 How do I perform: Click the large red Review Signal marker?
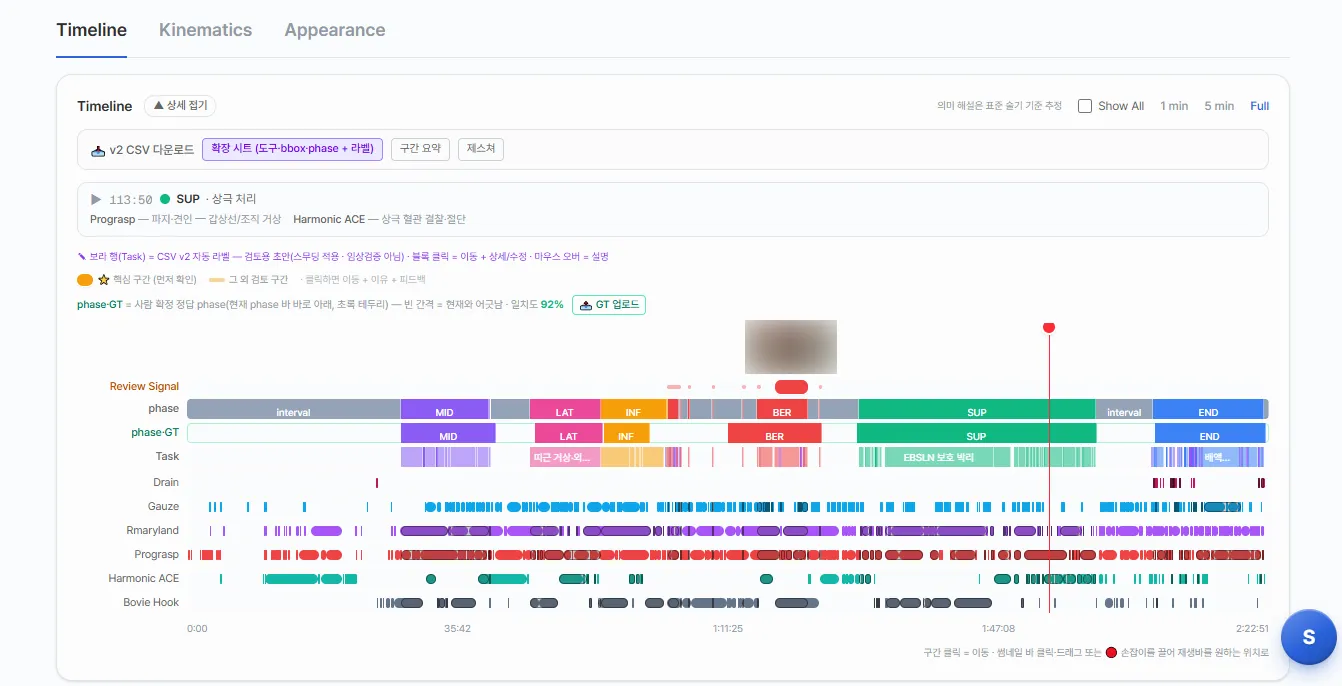click(x=791, y=387)
